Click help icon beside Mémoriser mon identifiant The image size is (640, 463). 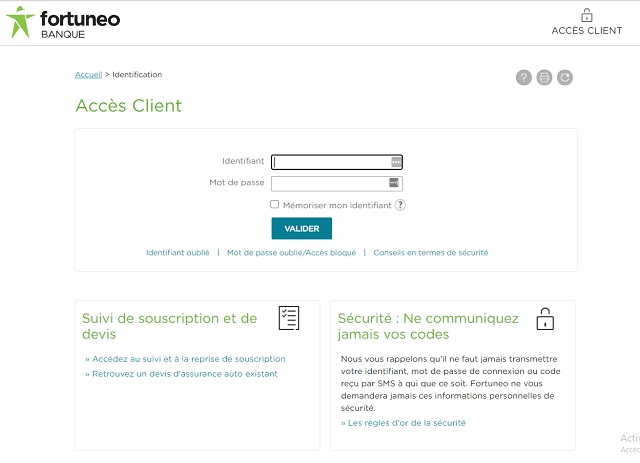(x=400, y=205)
